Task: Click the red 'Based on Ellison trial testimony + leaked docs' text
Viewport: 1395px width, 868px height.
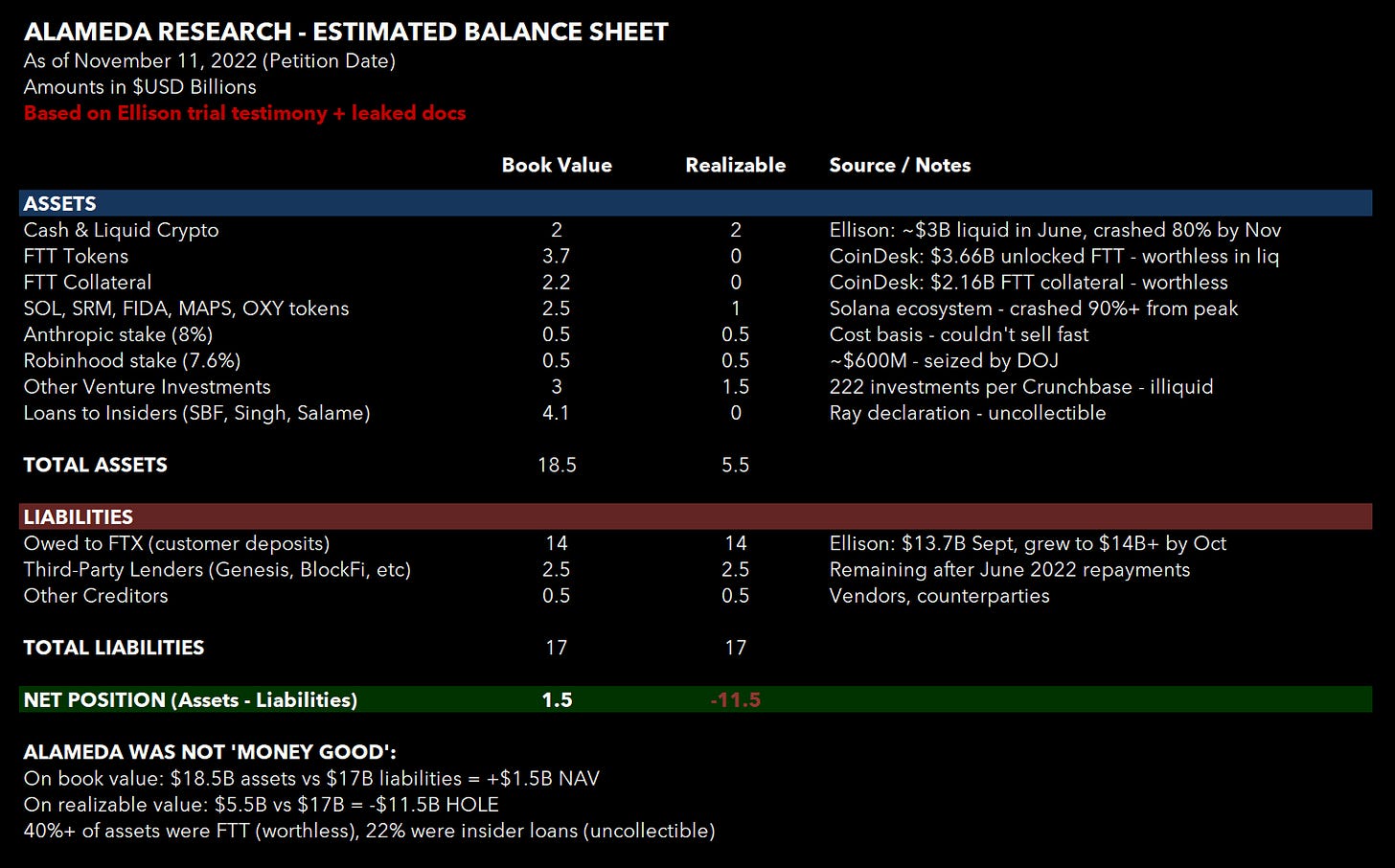Action: [244, 113]
